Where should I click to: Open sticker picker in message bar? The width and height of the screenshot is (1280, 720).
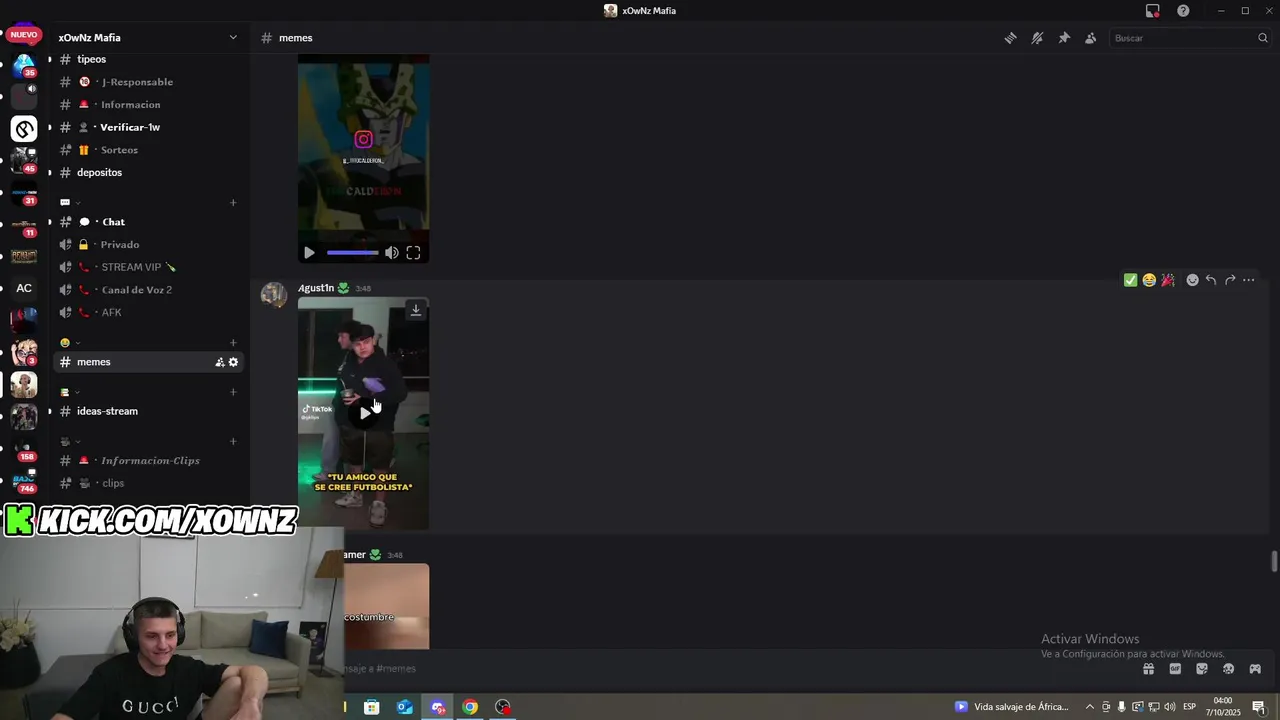point(1202,669)
